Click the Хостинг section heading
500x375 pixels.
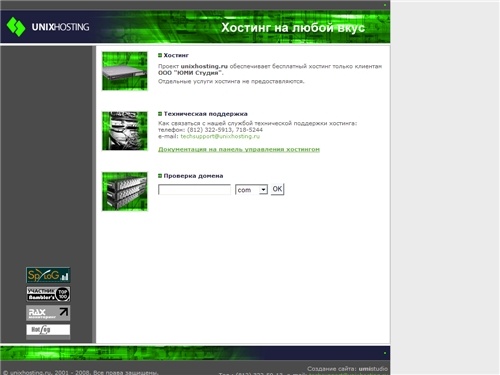click(x=176, y=55)
